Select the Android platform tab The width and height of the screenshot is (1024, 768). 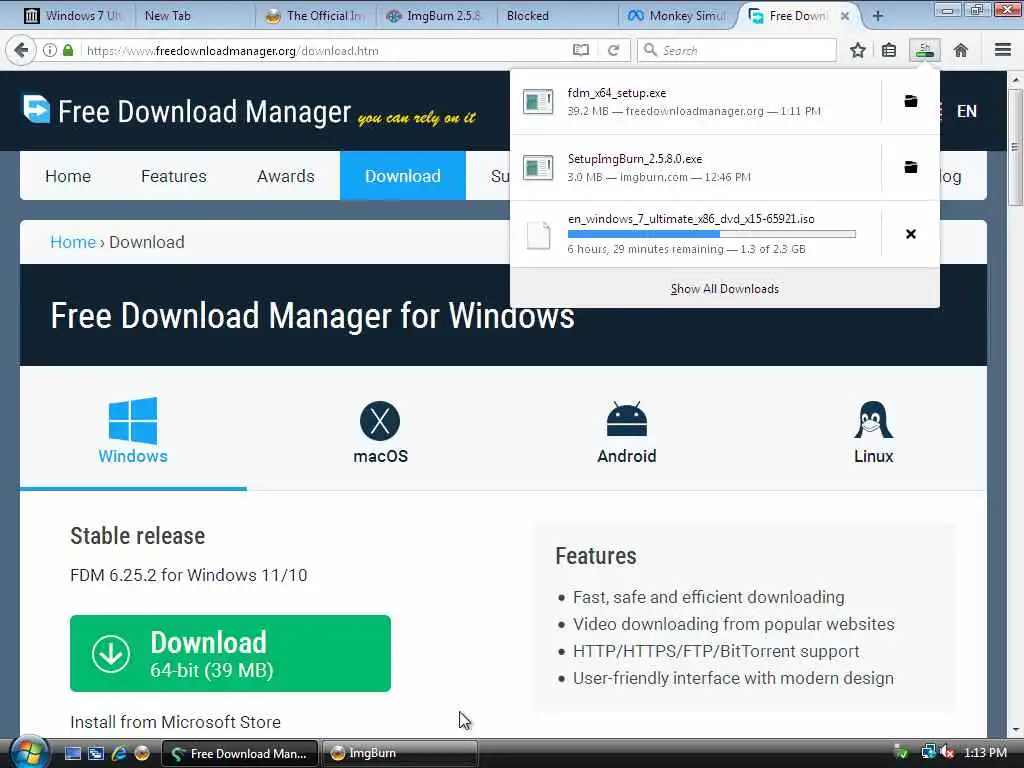626,432
